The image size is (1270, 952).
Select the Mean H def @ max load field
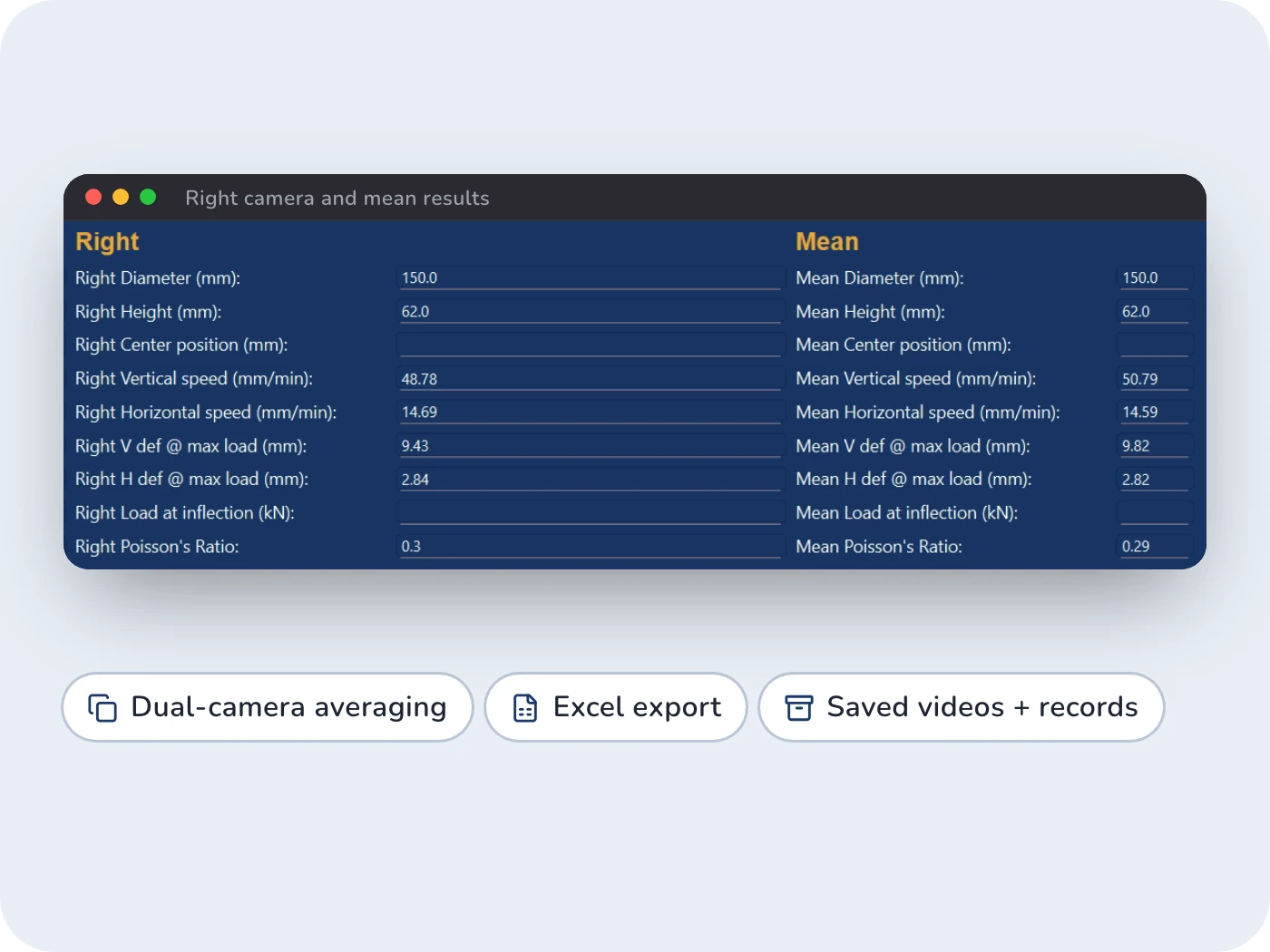click(1155, 479)
